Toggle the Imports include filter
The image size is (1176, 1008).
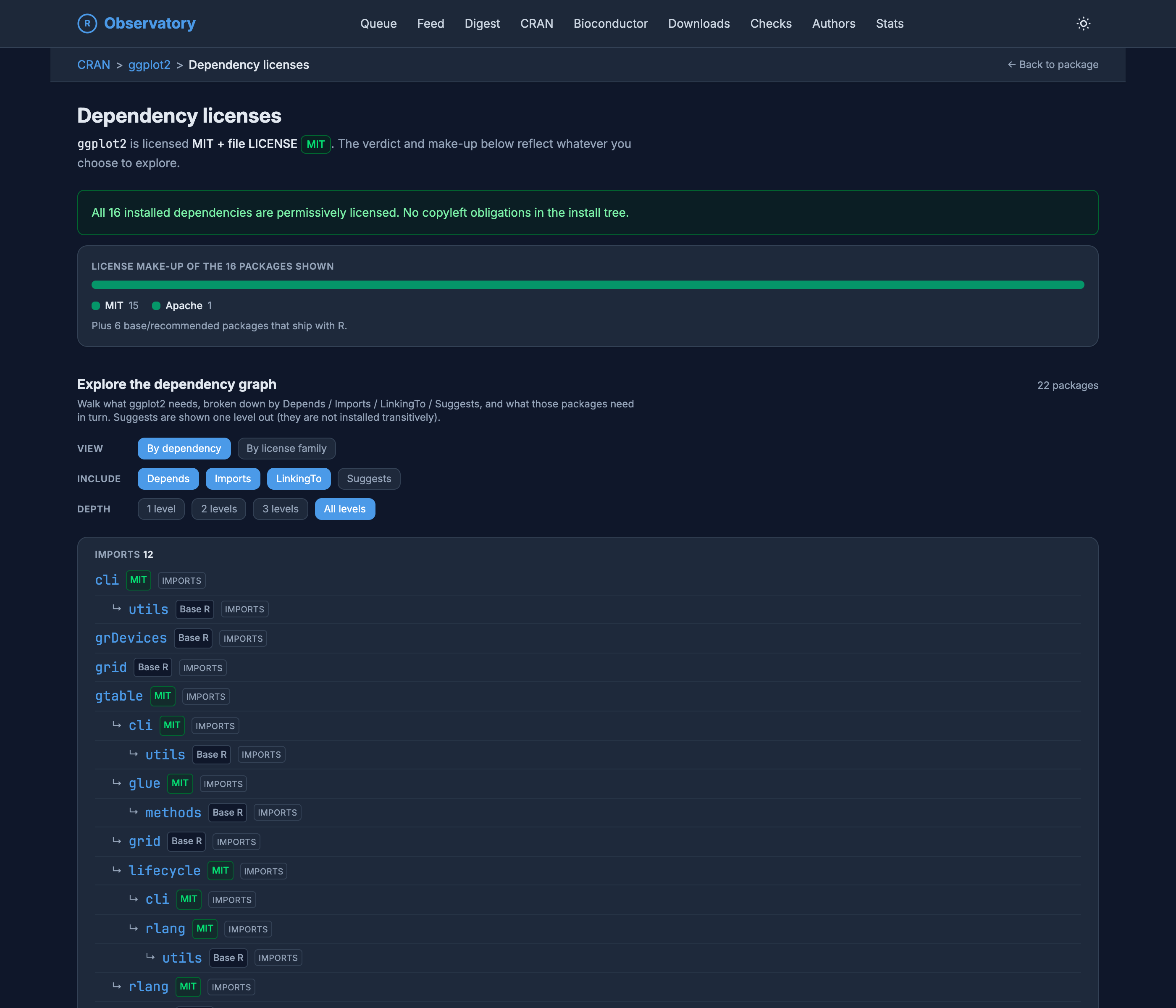coord(233,478)
